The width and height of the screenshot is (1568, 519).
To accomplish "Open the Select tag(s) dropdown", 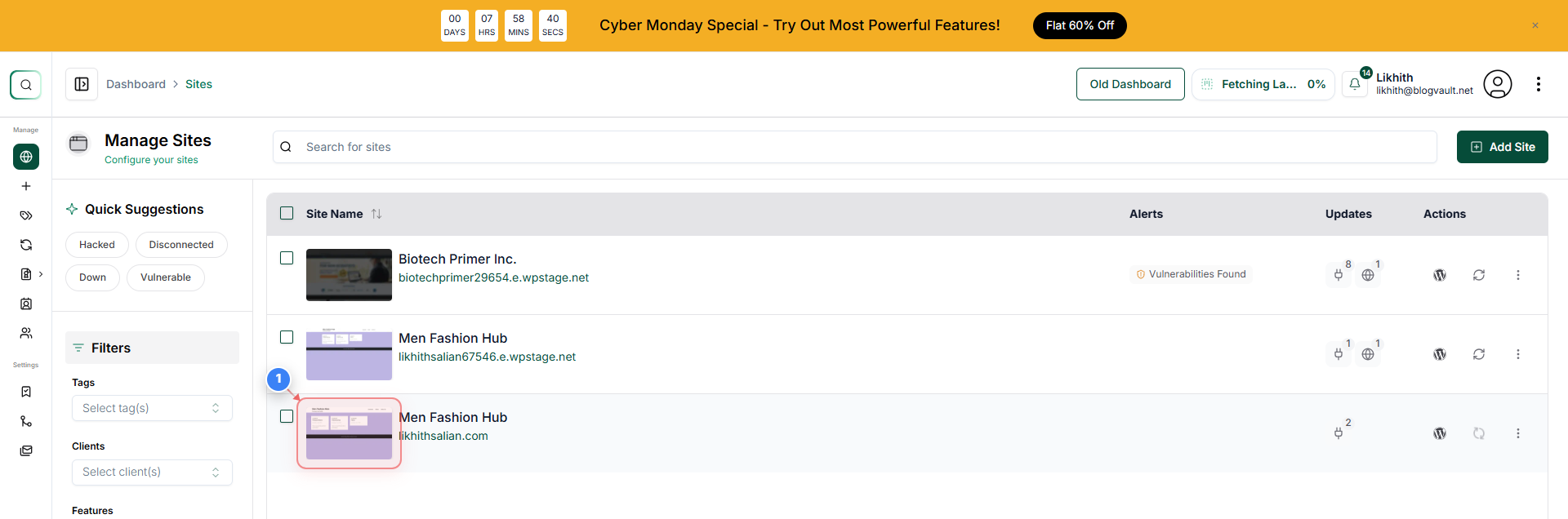I will coord(152,408).
